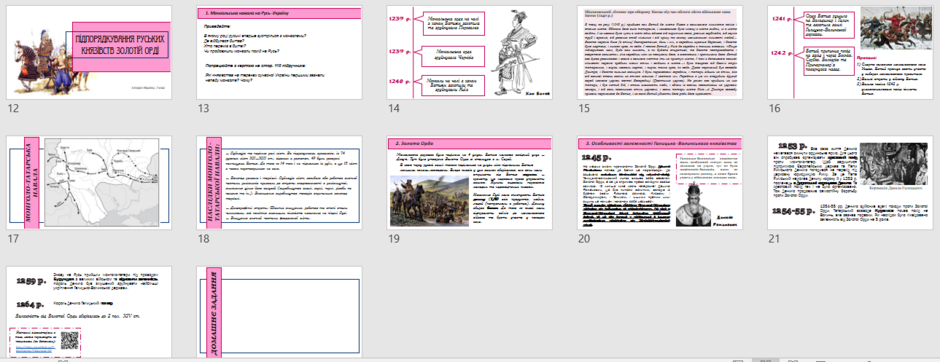Select the ДОМАШНЄ ЗАВДАННЯ slide thumbnail
This screenshot has width=940, height=362.
[x=279, y=312]
